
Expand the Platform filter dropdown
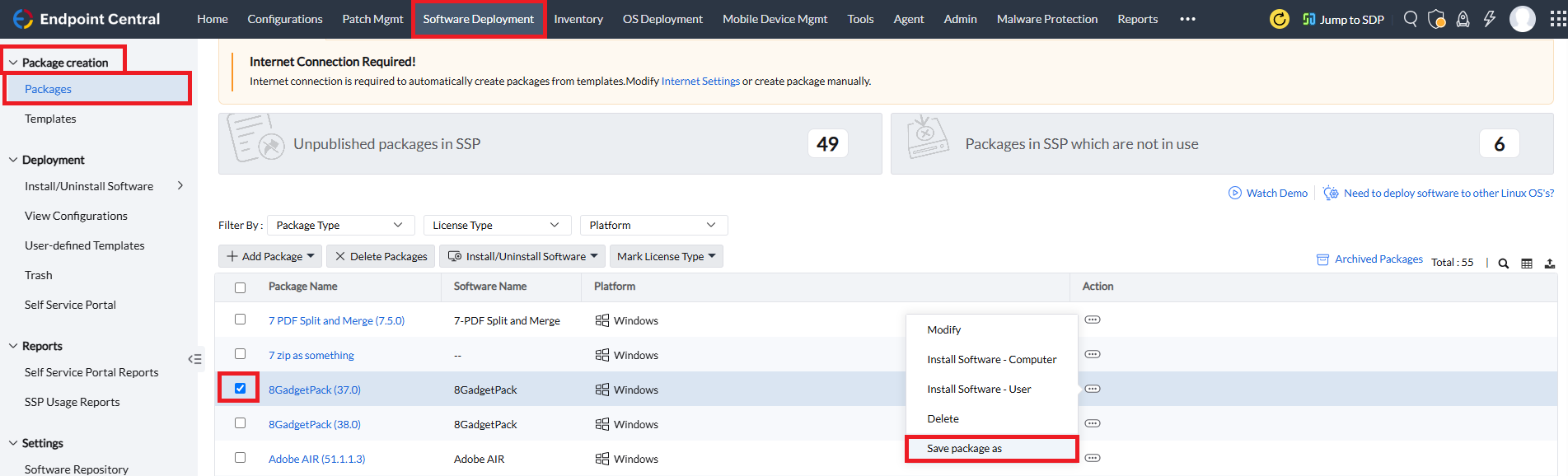point(653,225)
